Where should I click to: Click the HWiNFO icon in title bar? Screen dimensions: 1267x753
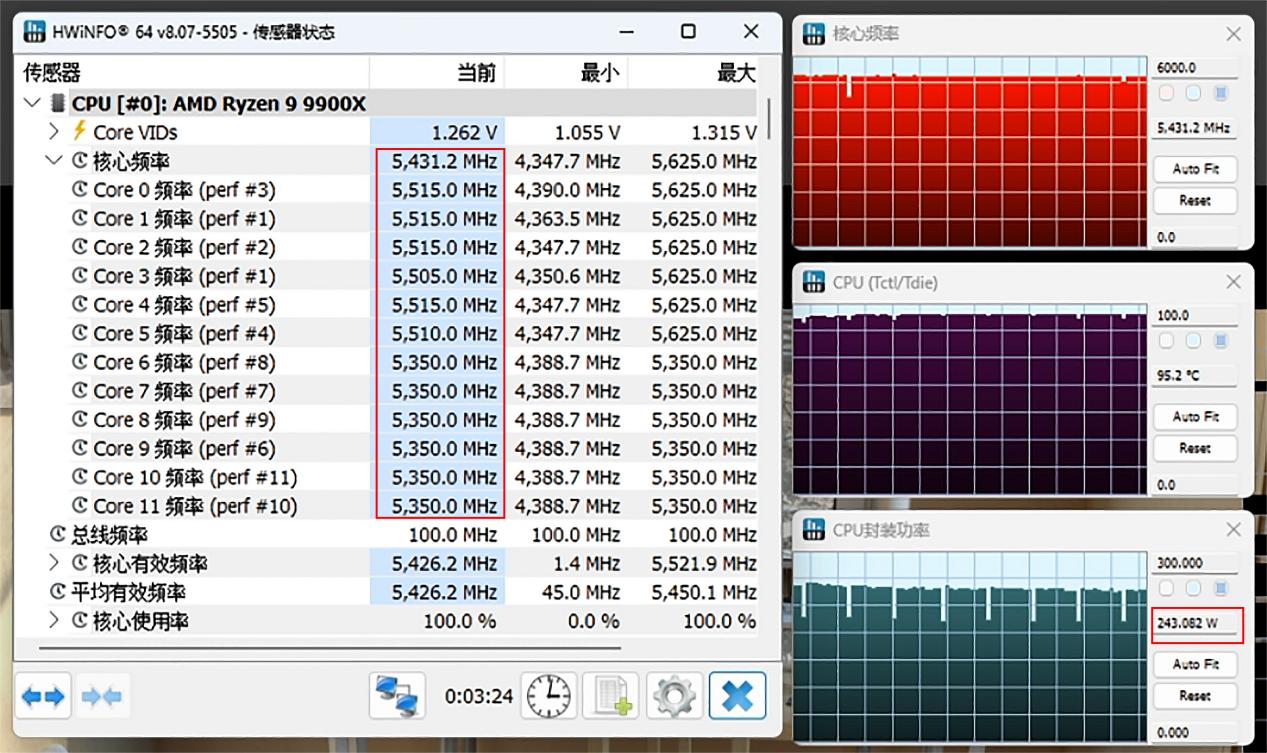pos(35,31)
